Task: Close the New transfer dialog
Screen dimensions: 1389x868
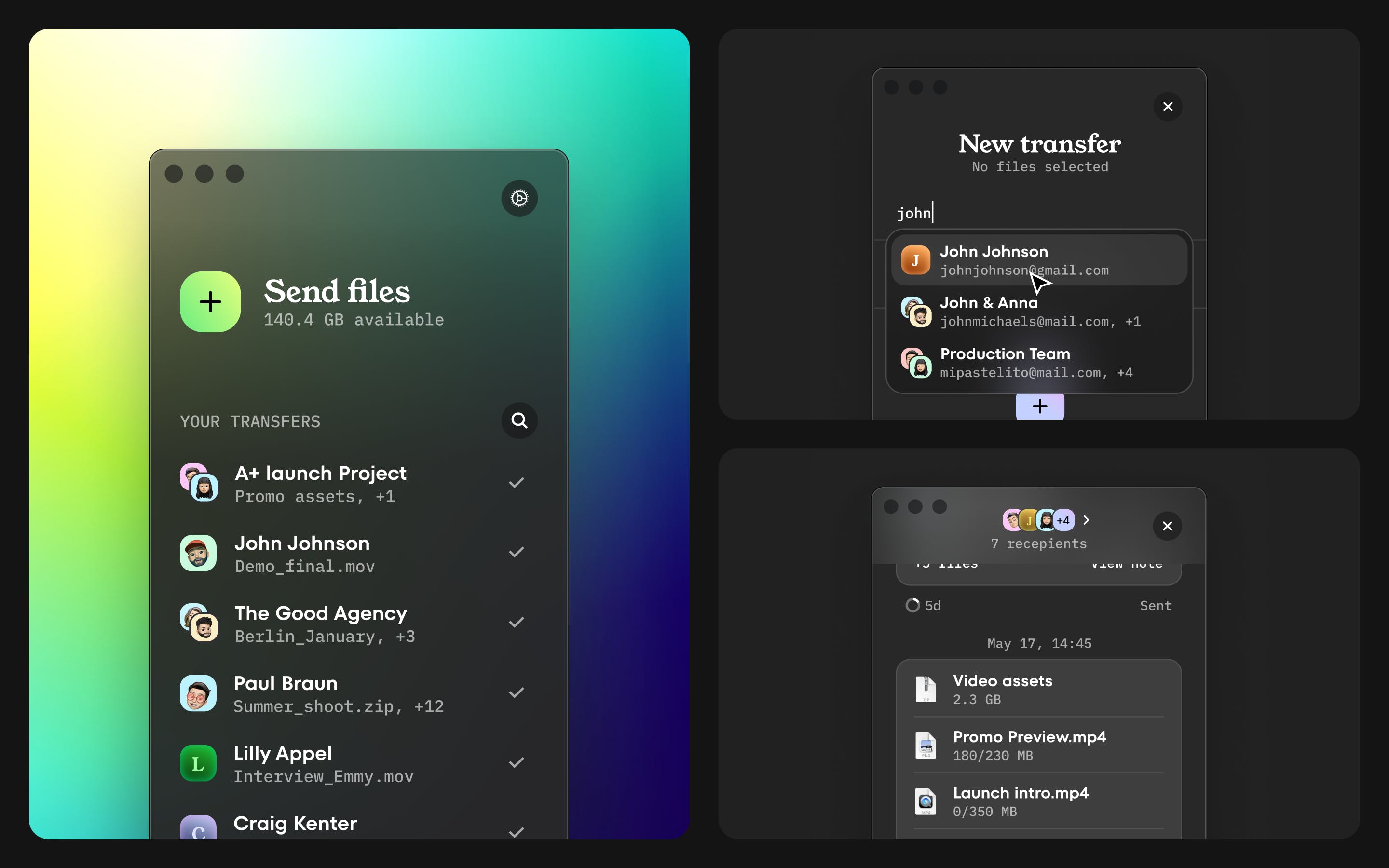Action: coord(1168,107)
